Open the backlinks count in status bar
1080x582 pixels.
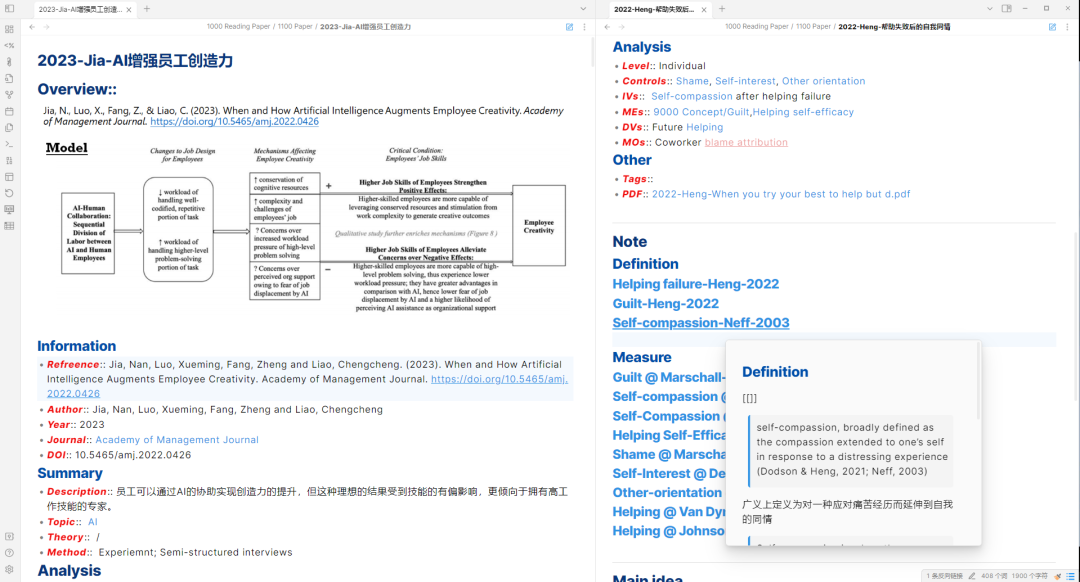tap(944, 576)
